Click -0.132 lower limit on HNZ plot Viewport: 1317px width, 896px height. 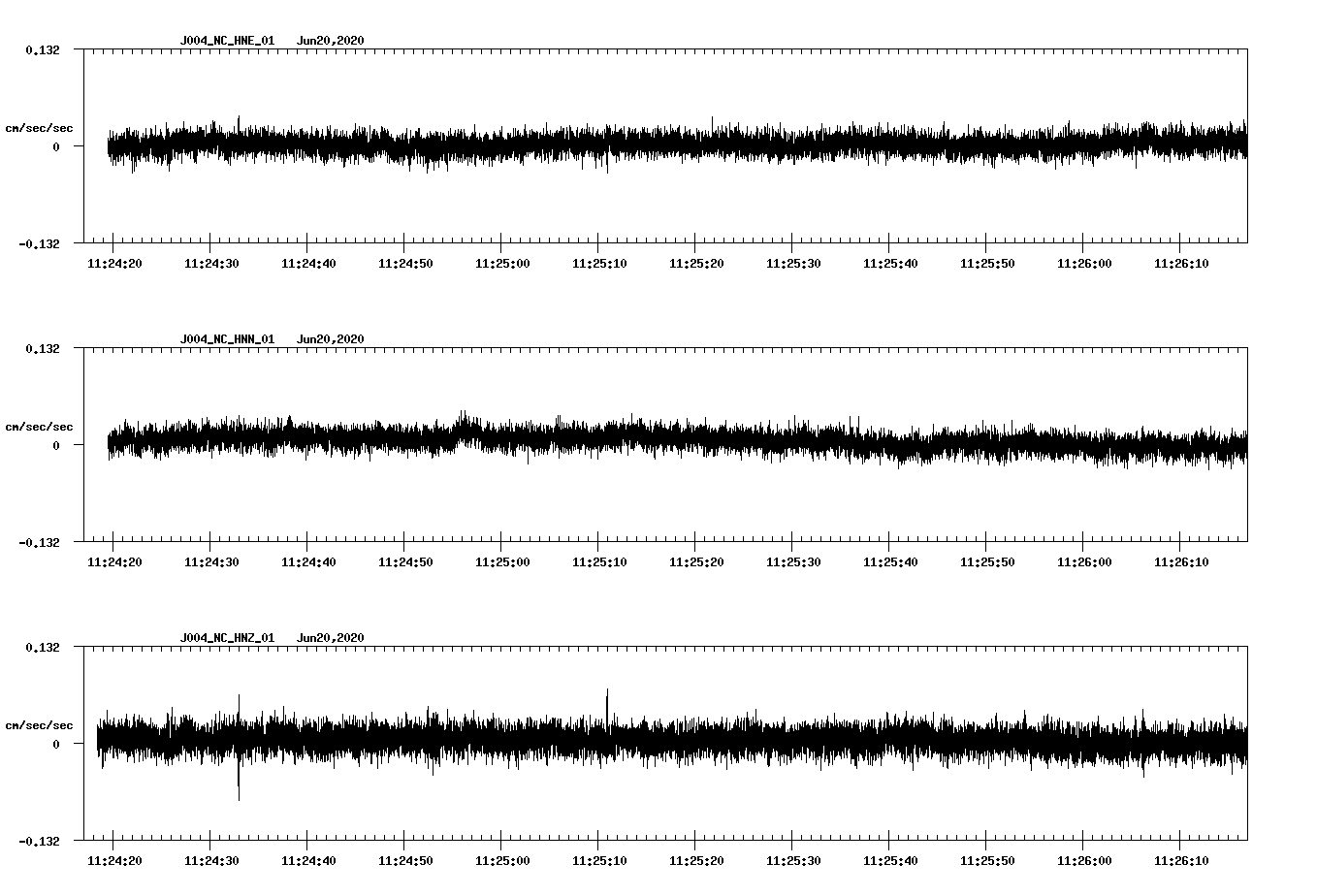tap(39, 842)
